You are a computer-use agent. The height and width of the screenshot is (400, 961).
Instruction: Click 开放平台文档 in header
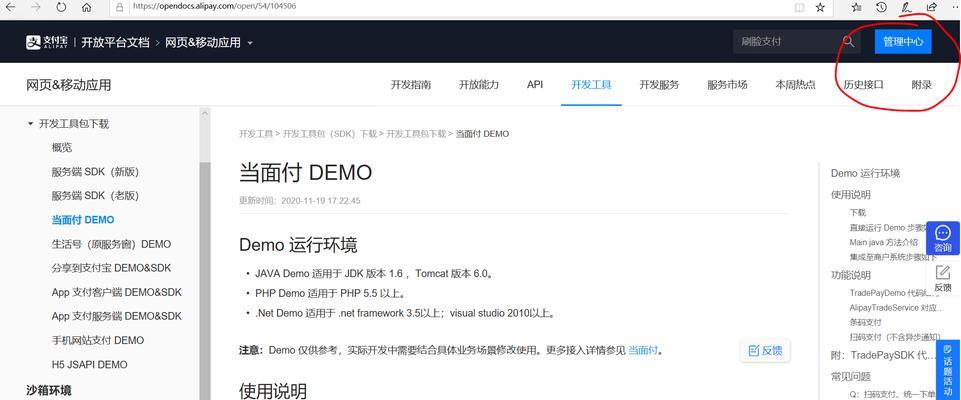point(115,43)
